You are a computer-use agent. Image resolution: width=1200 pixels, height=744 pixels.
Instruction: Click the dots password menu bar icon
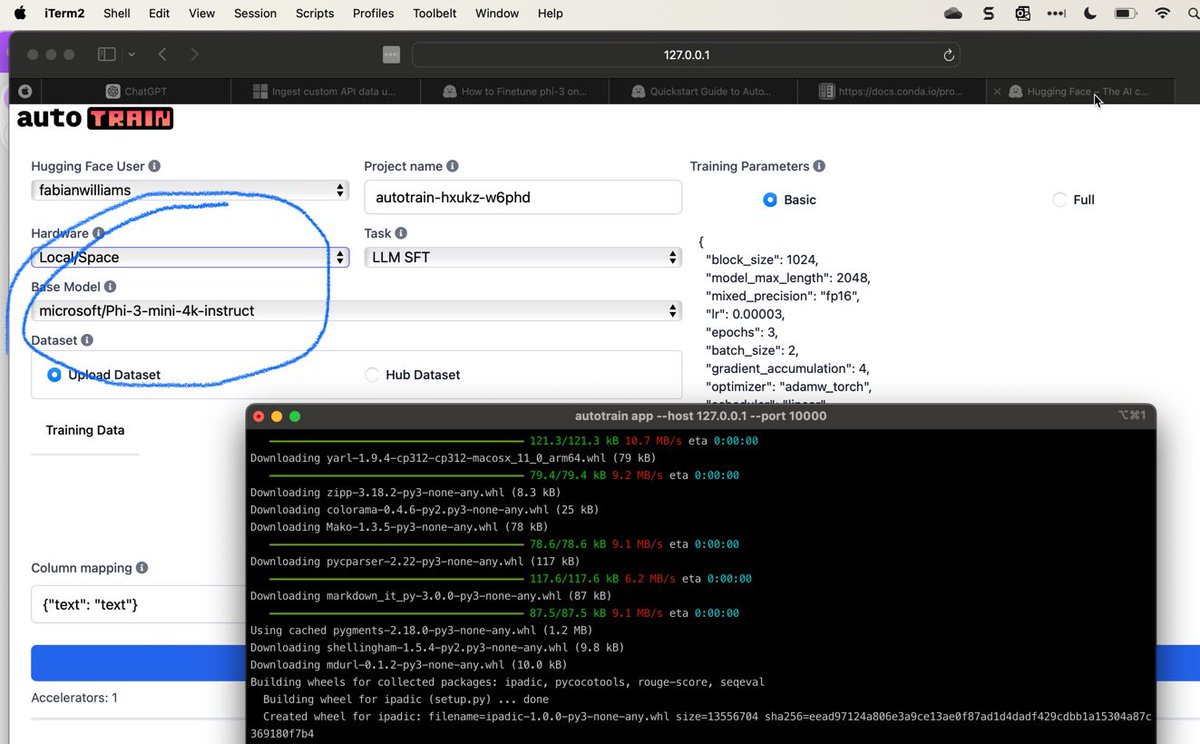1056,13
